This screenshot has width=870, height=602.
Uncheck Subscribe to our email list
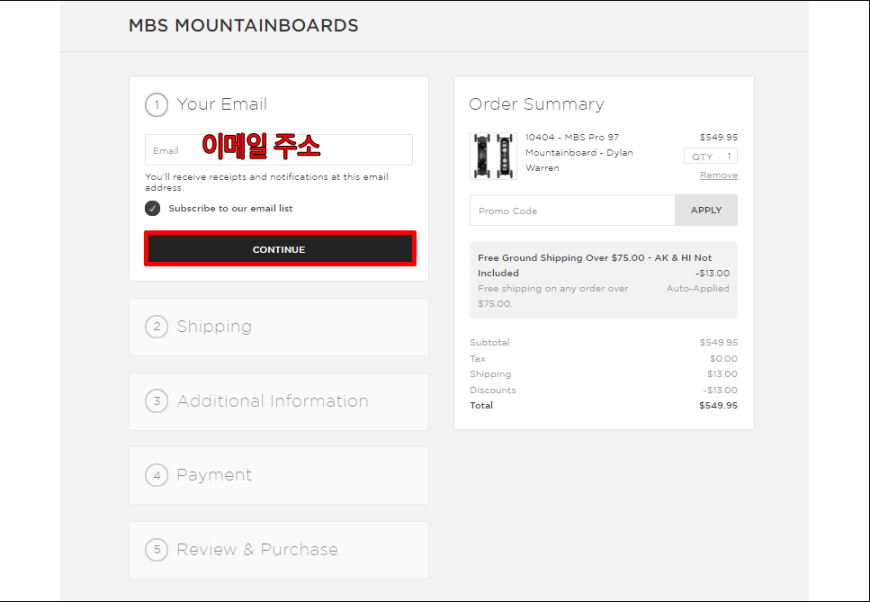click(153, 209)
